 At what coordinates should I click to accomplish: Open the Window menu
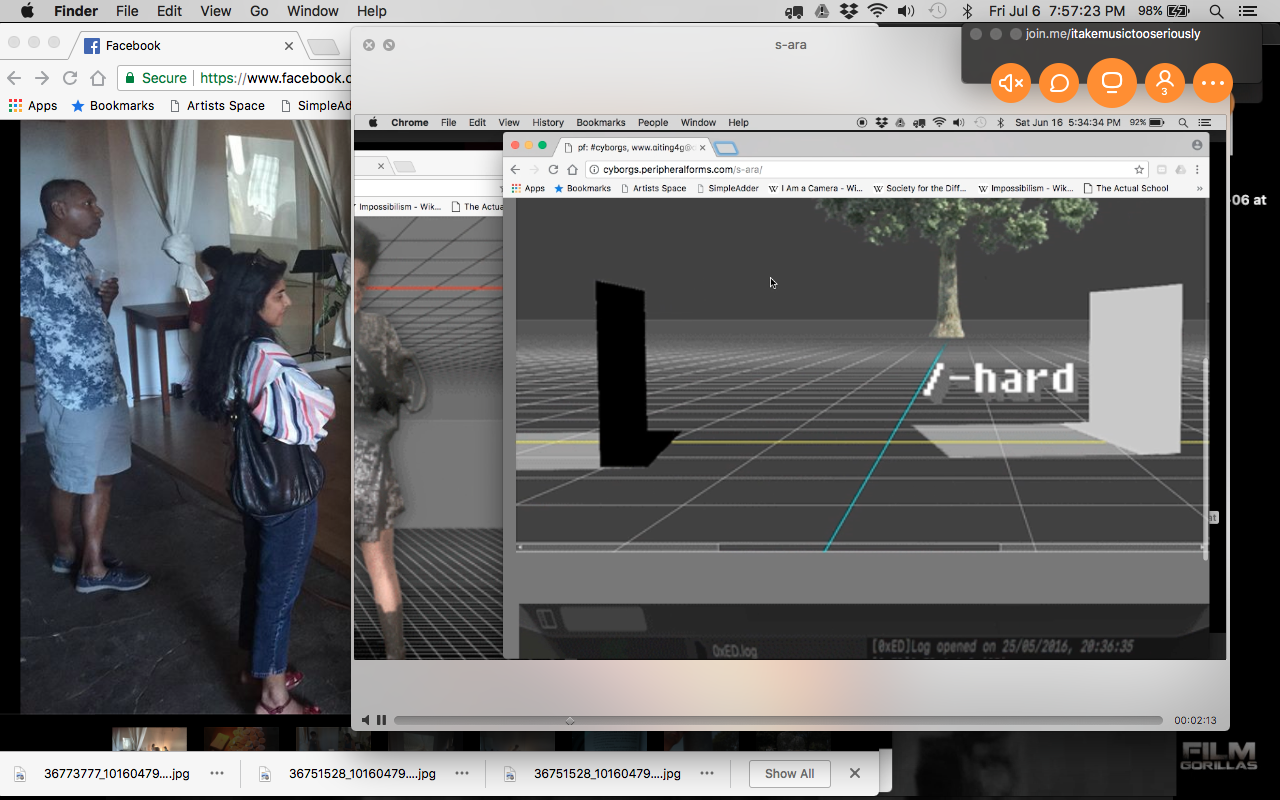point(313,11)
